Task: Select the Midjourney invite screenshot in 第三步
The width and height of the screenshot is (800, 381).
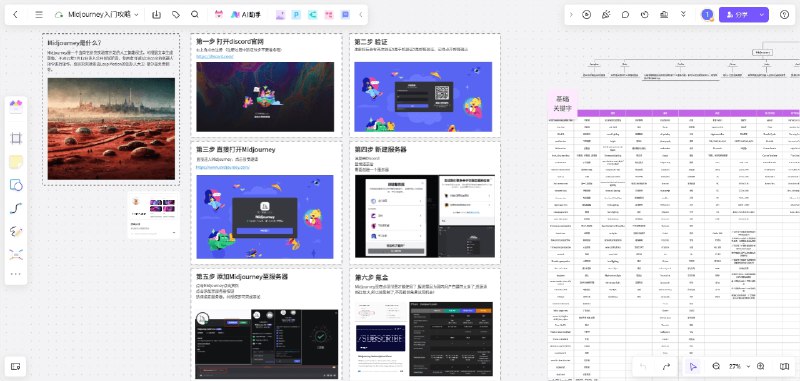Action: click(x=265, y=217)
